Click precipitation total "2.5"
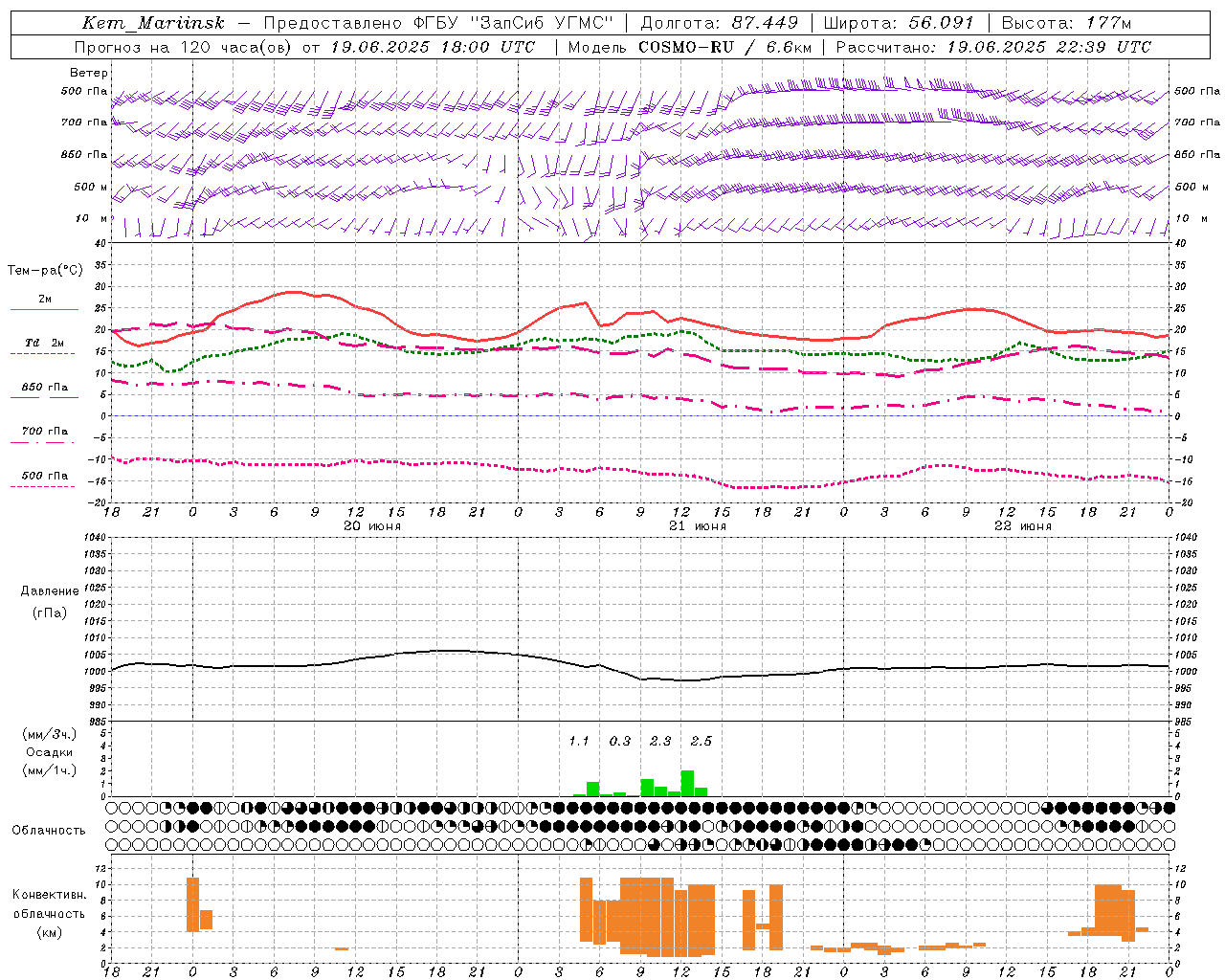Screen dimensions: 1225x980 pyautogui.click(x=702, y=742)
